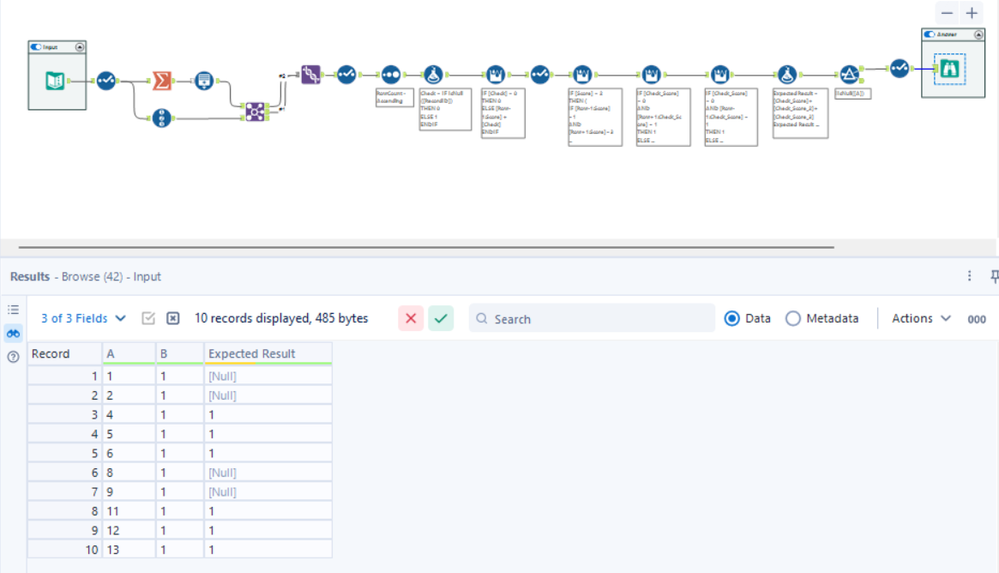Click the 000 number formatting icon

976,319
